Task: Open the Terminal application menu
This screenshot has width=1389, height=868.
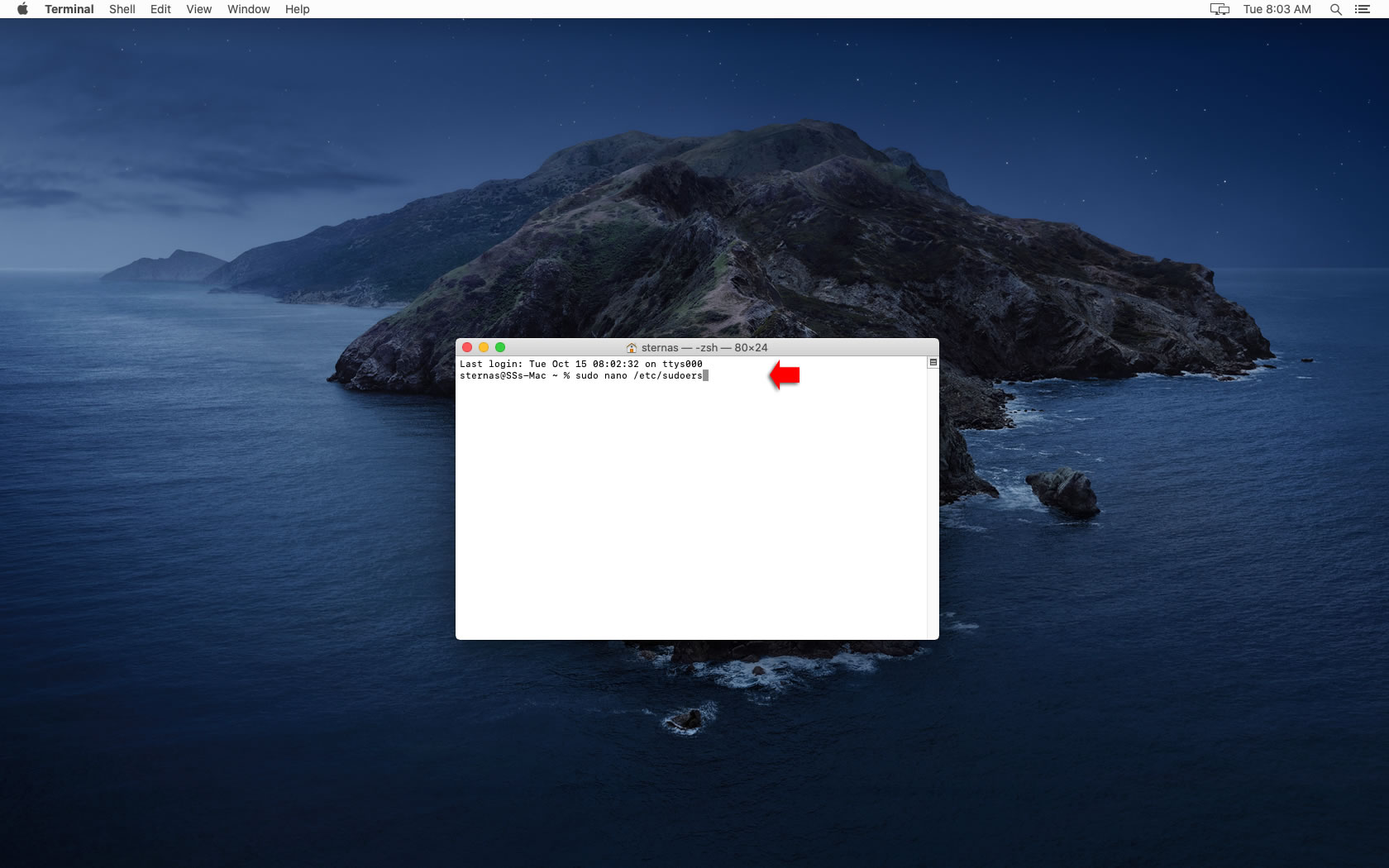Action: 69,9
